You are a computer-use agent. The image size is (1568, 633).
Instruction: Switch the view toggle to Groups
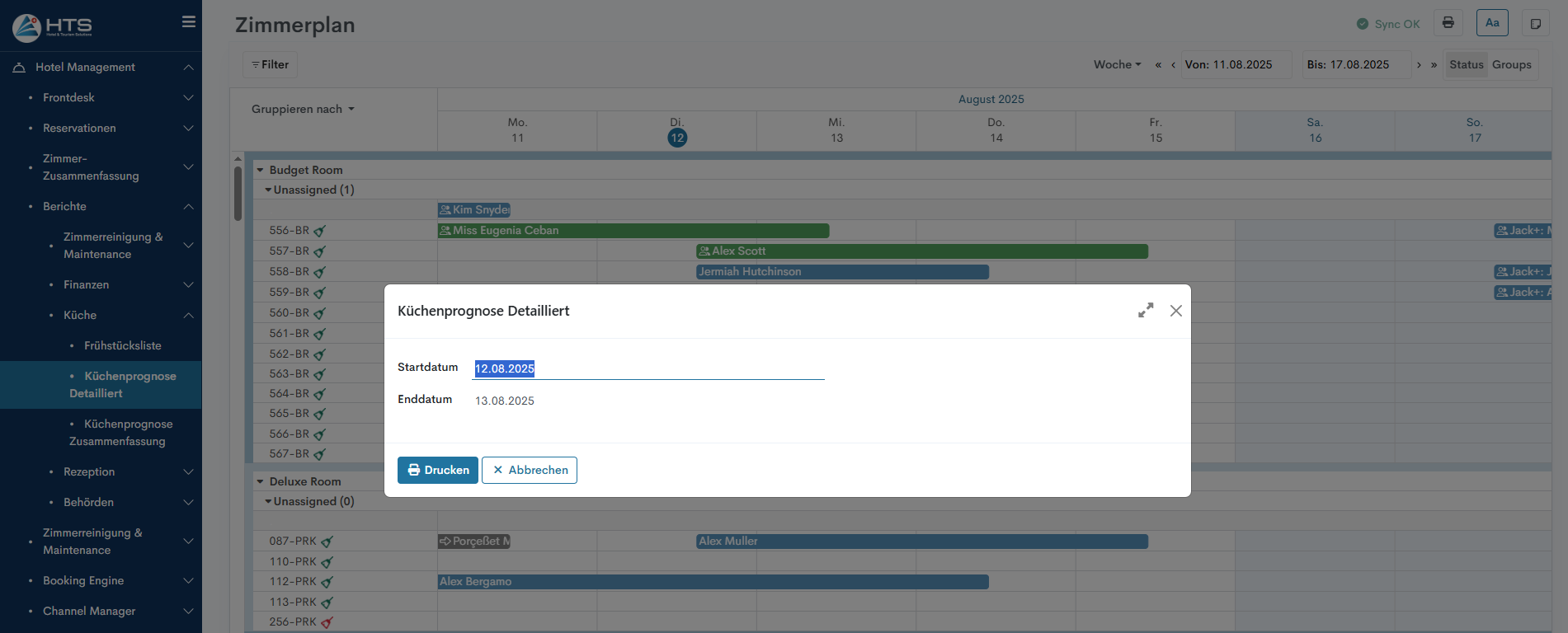pos(1511,64)
